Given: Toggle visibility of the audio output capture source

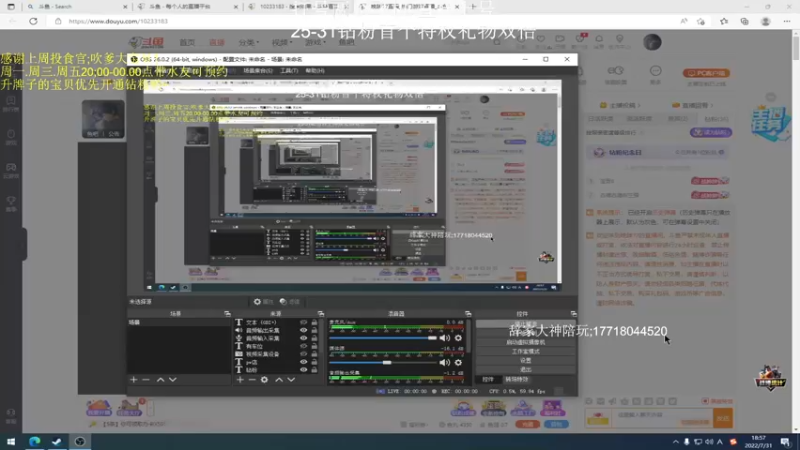Looking at the screenshot, I should click(304, 330).
